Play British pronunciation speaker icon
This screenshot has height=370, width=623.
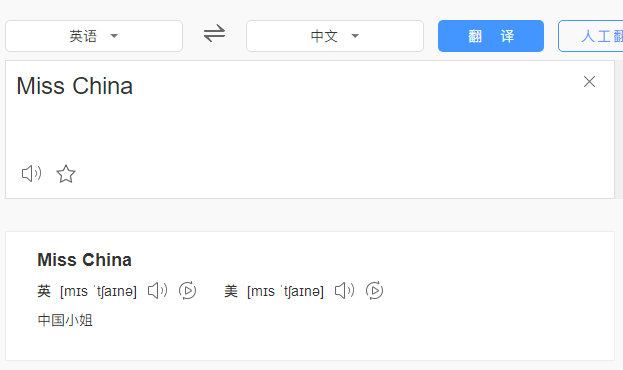(157, 291)
